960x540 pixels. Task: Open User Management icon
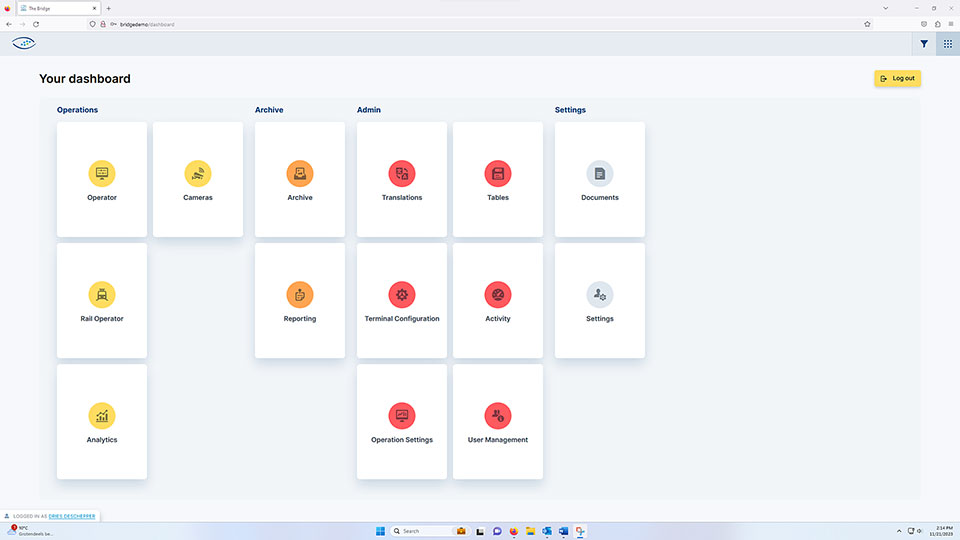[498, 415]
